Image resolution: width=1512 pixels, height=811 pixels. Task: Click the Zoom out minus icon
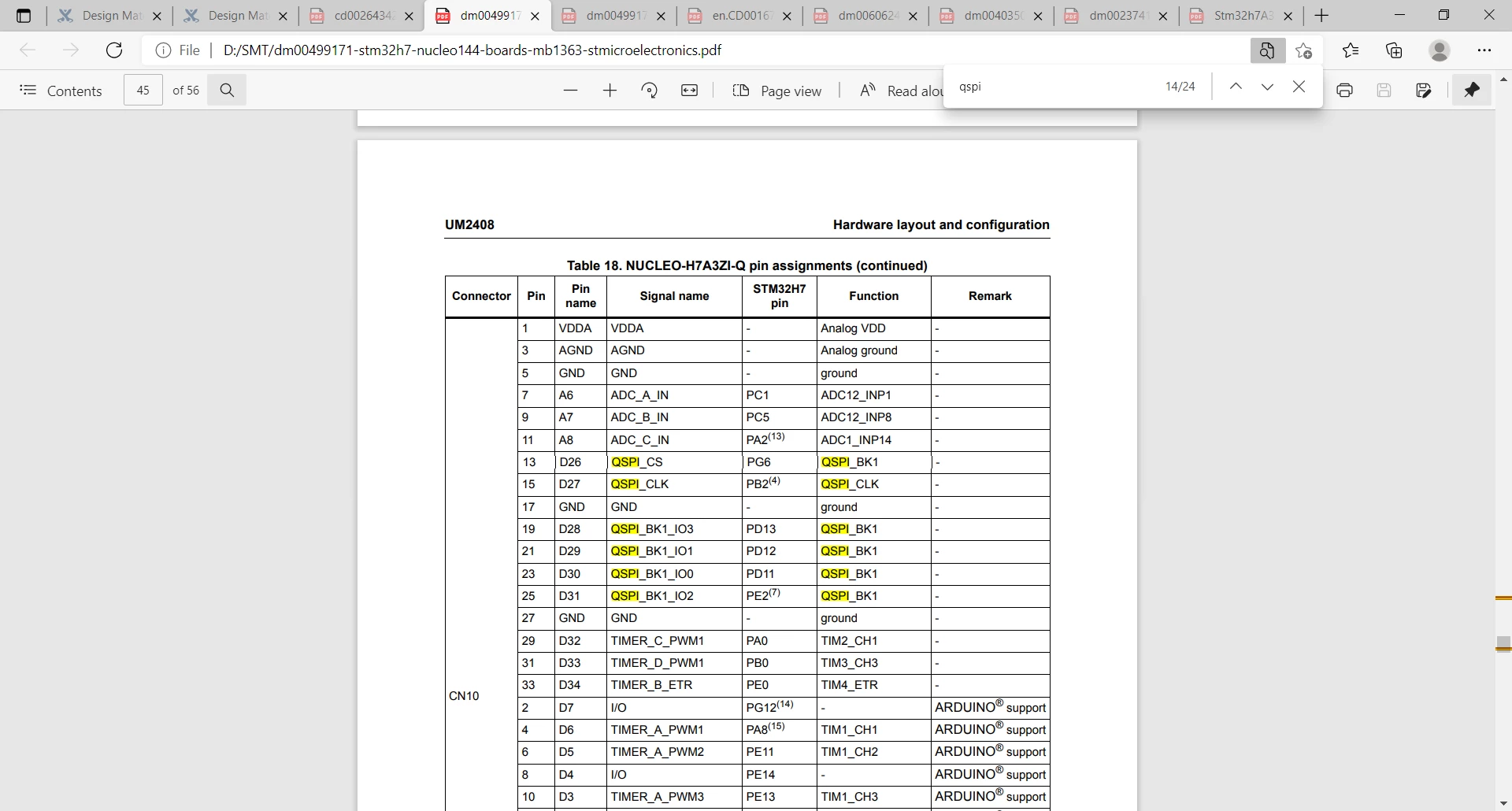[571, 91]
